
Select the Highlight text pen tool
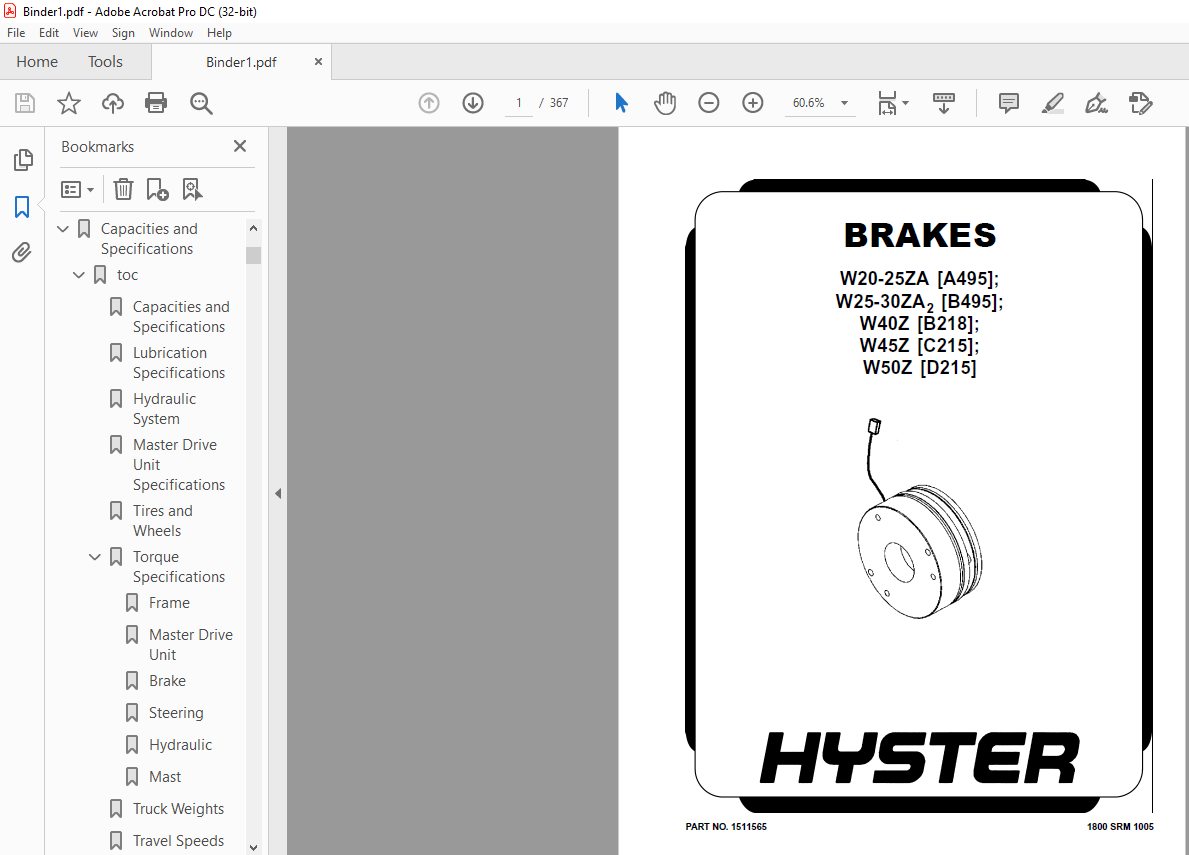[1053, 103]
